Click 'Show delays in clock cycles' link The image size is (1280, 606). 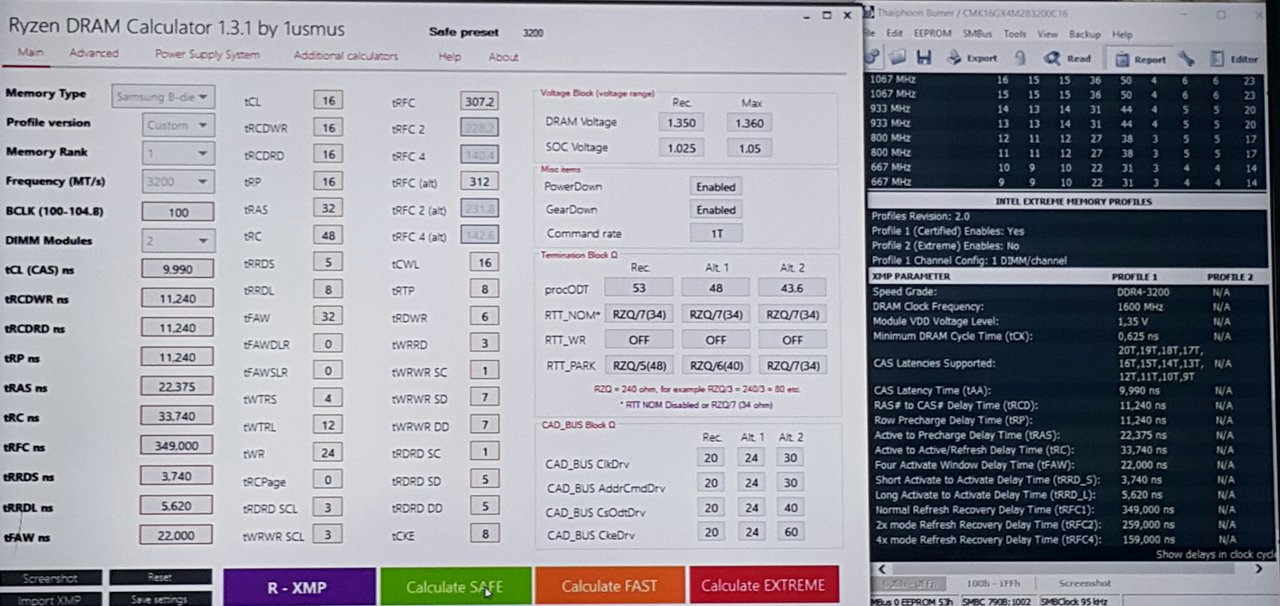click(x=1217, y=554)
